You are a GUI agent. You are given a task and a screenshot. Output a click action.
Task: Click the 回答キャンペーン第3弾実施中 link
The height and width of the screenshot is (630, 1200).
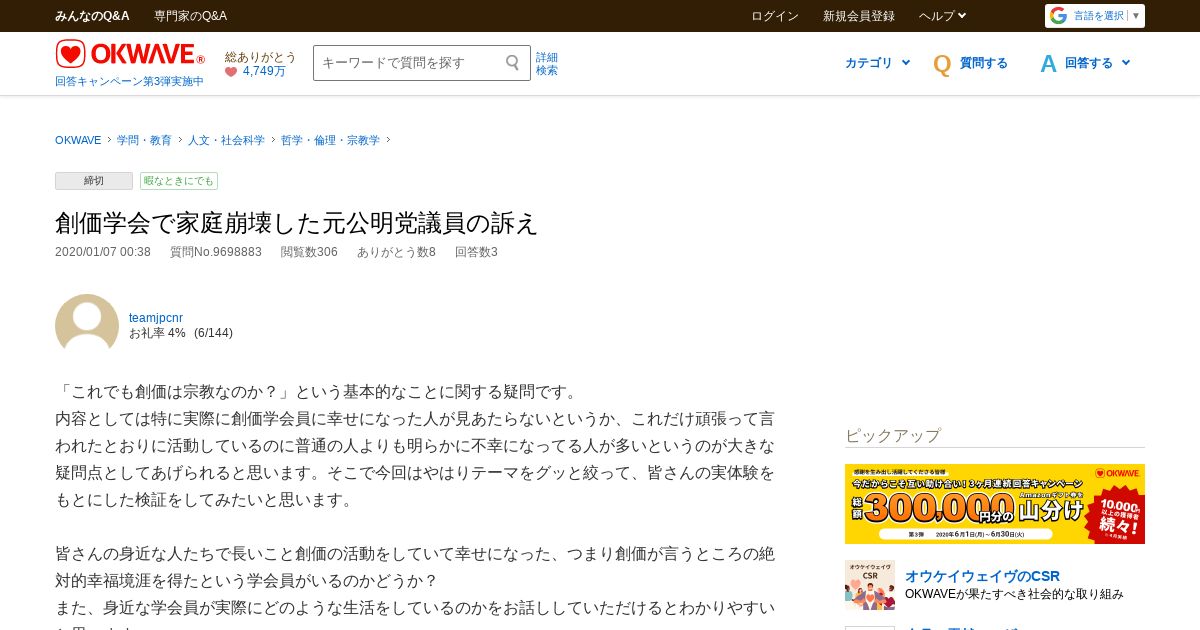tap(129, 82)
